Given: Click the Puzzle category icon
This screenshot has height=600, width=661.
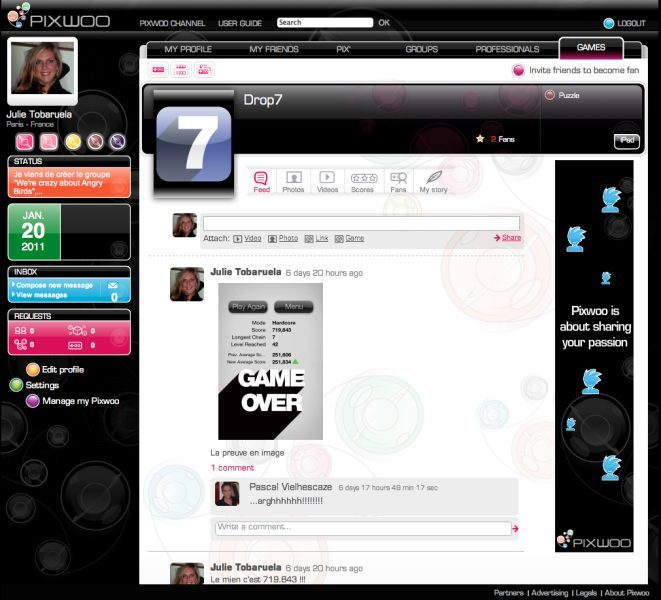Looking at the screenshot, I should pos(550,95).
